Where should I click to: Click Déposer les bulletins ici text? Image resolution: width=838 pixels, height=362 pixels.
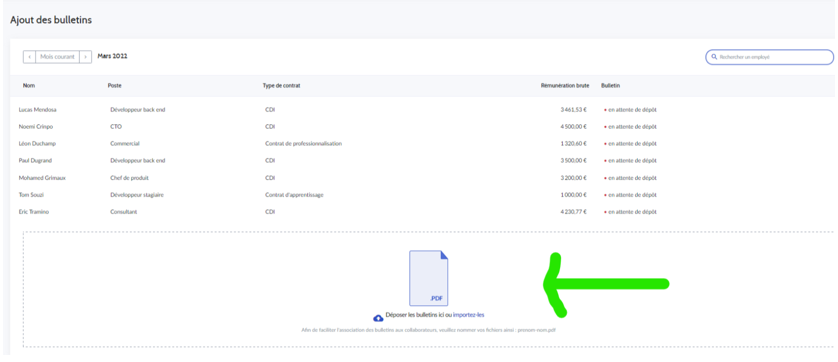pyautogui.click(x=415, y=315)
